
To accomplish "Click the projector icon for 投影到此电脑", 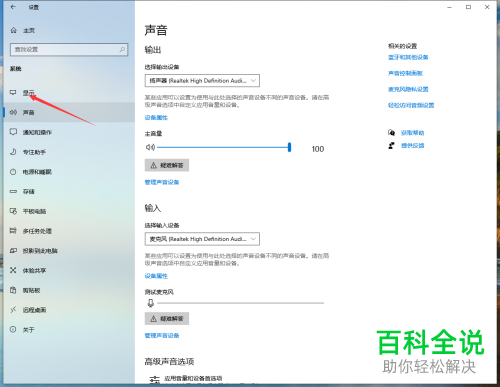I will [13, 250].
